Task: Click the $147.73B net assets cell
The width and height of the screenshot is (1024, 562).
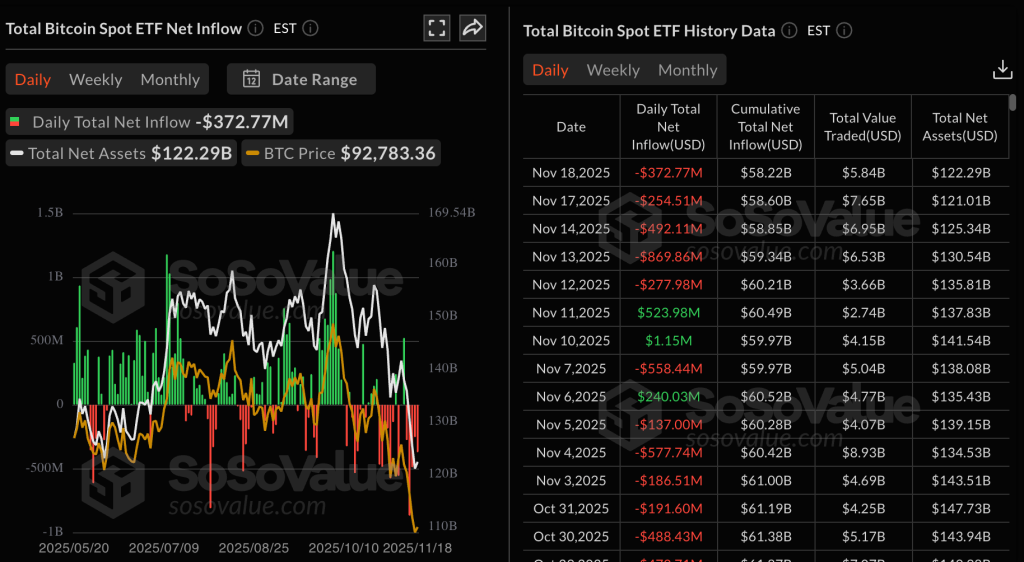Action: (x=960, y=508)
